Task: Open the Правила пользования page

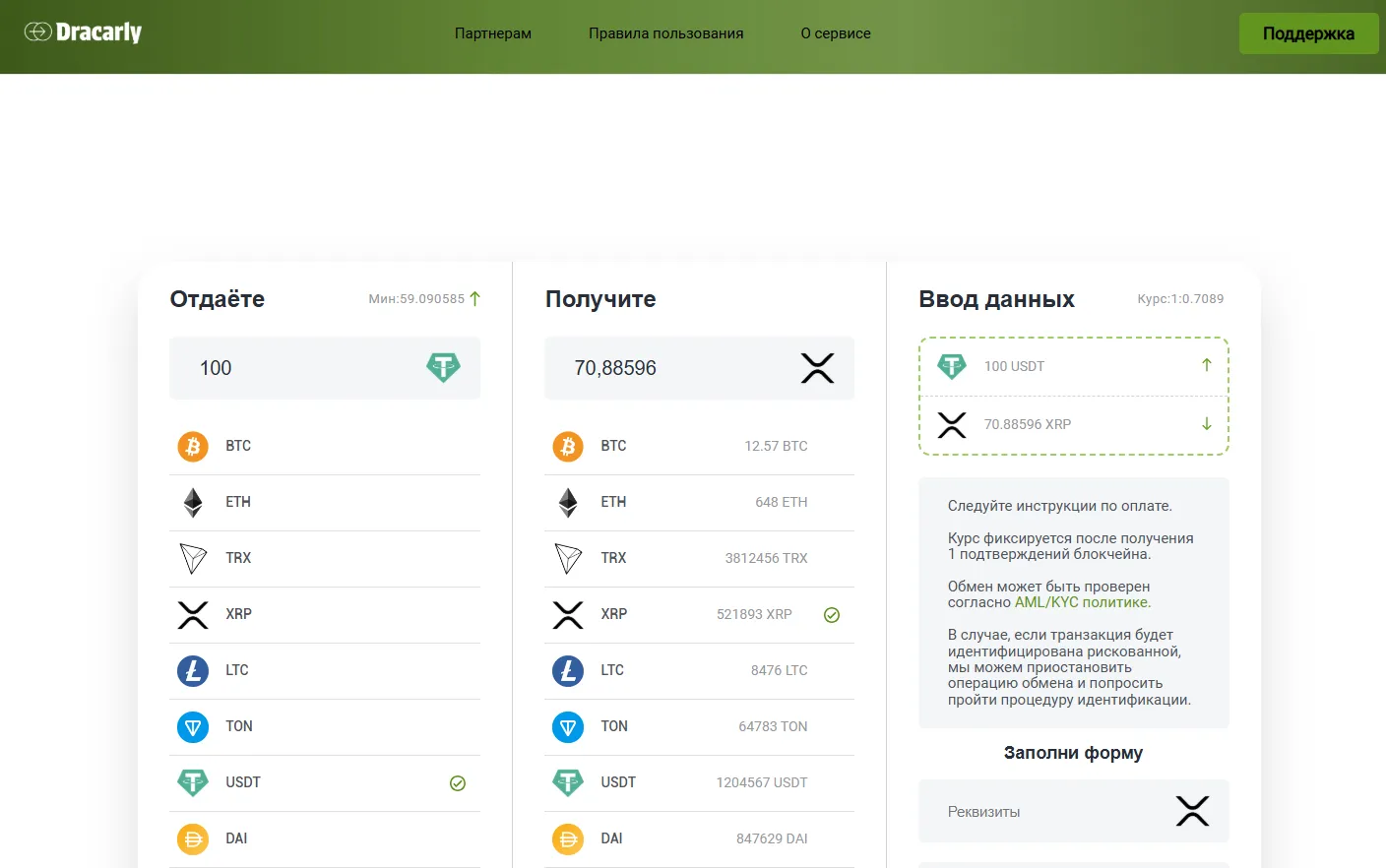Action: [666, 33]
